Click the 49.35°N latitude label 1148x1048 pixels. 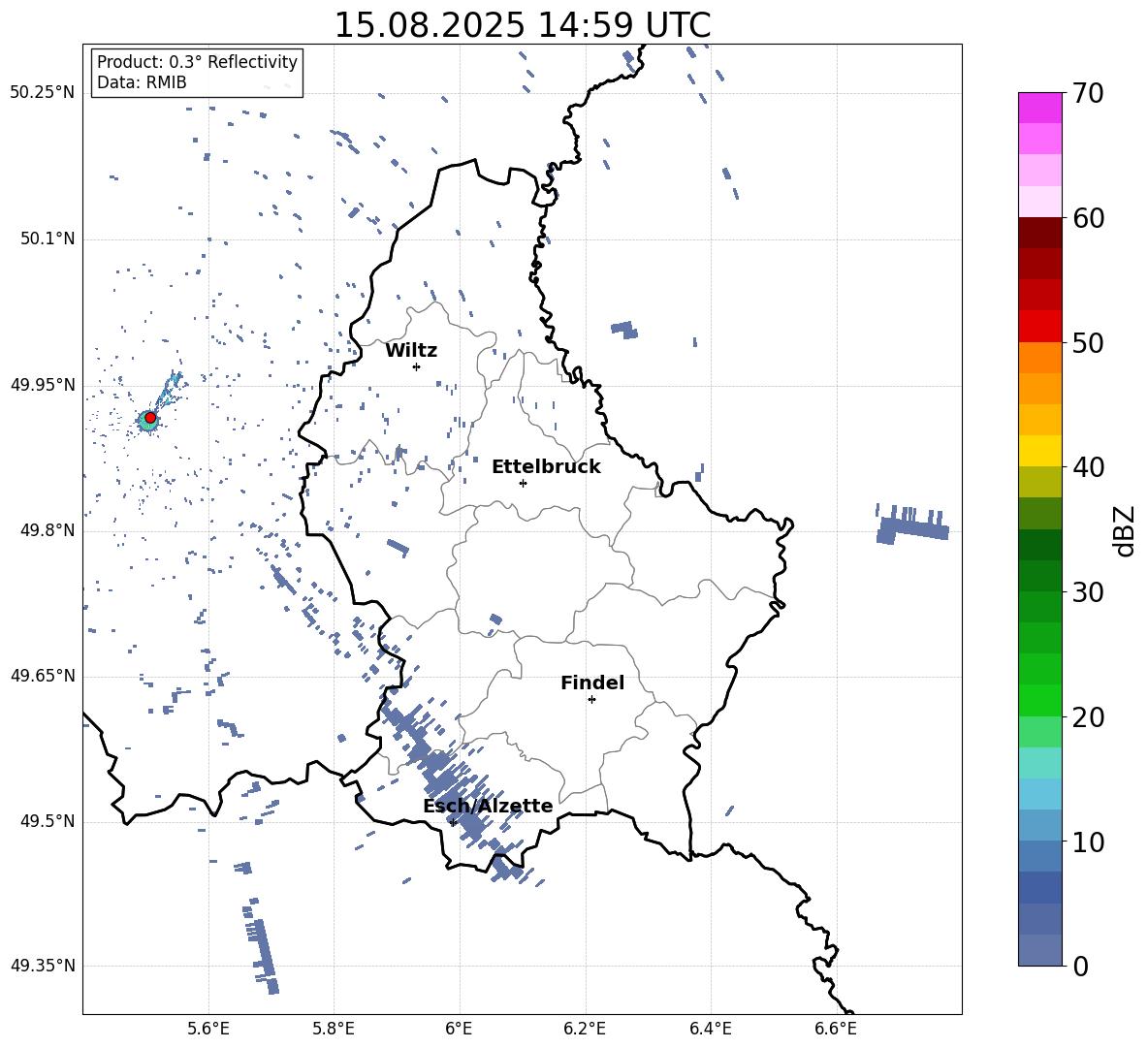pyautogui.click(x=43, y=966)
